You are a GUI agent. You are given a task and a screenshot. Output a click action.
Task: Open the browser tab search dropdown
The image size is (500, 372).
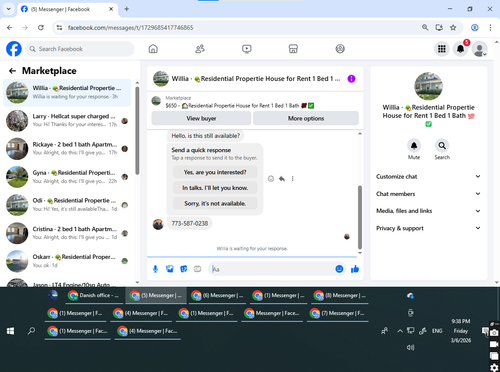pyautogui.click(x=9, y=9)
